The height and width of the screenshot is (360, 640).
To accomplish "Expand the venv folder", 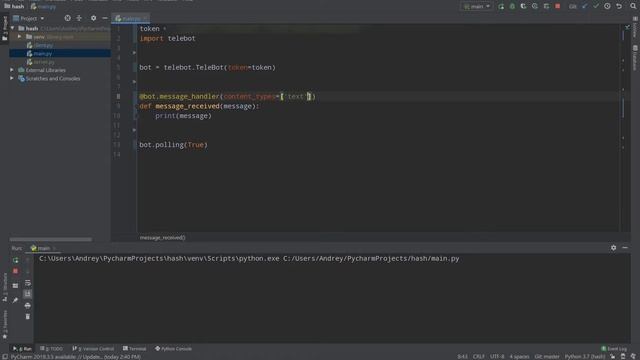I will coord(19,37).
